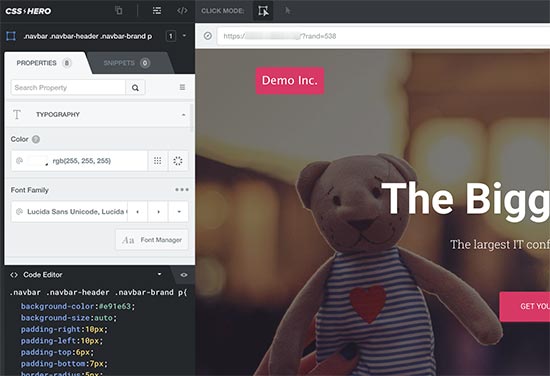Viewport: 550px width, 376px height.
Task: Open the selector dropdown arrow
Action: coord(185,36)
